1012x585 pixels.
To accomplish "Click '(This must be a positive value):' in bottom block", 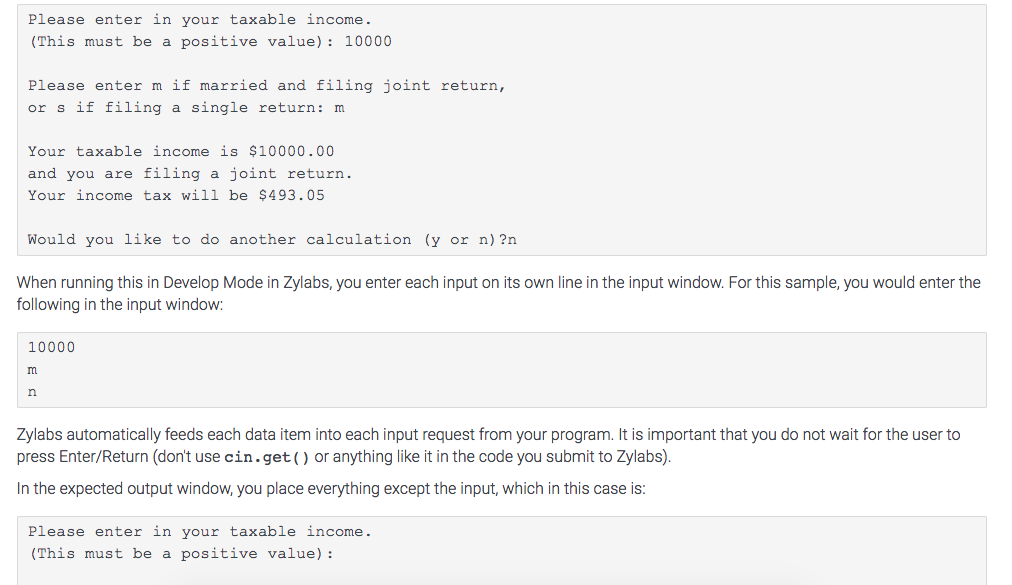I will point(180,554).
